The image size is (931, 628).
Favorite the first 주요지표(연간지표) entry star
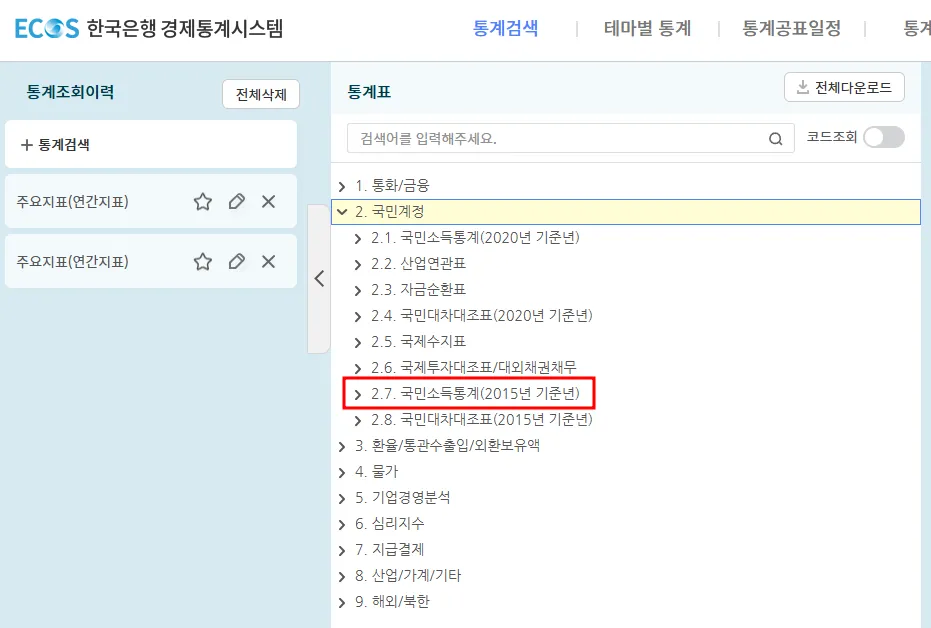202,202
